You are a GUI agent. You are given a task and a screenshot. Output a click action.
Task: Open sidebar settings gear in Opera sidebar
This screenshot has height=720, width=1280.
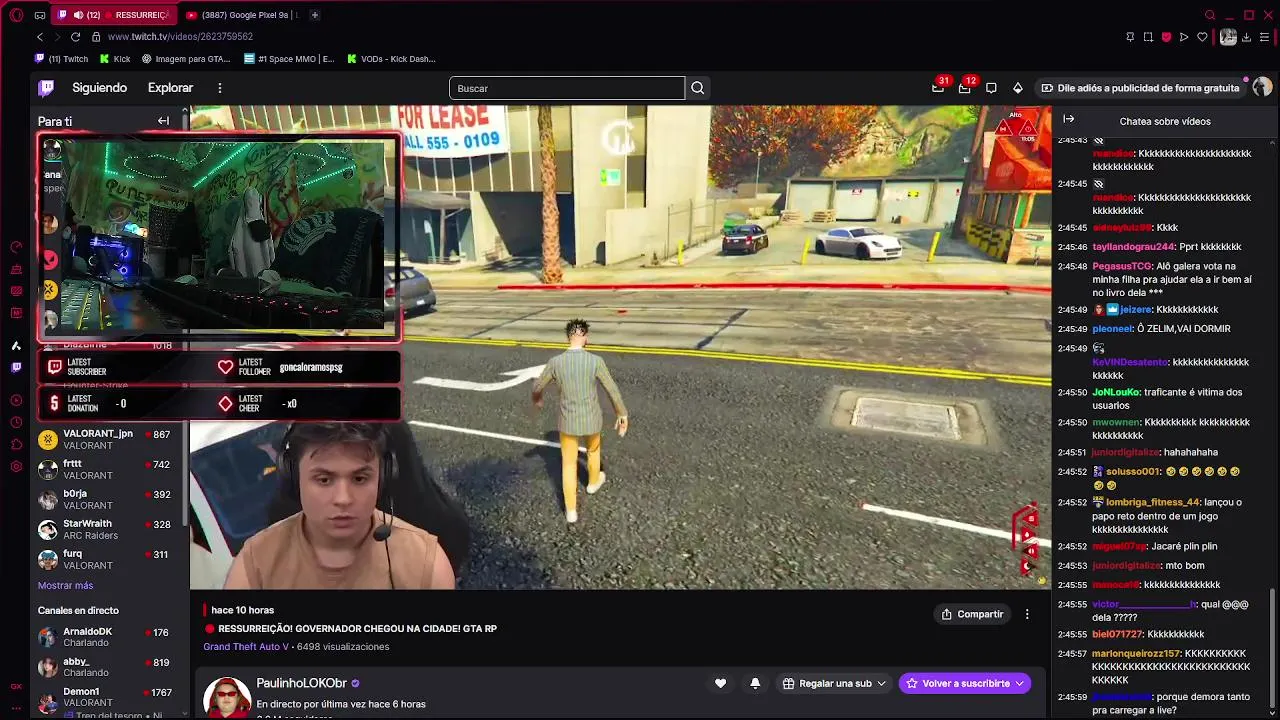[16, 466]
